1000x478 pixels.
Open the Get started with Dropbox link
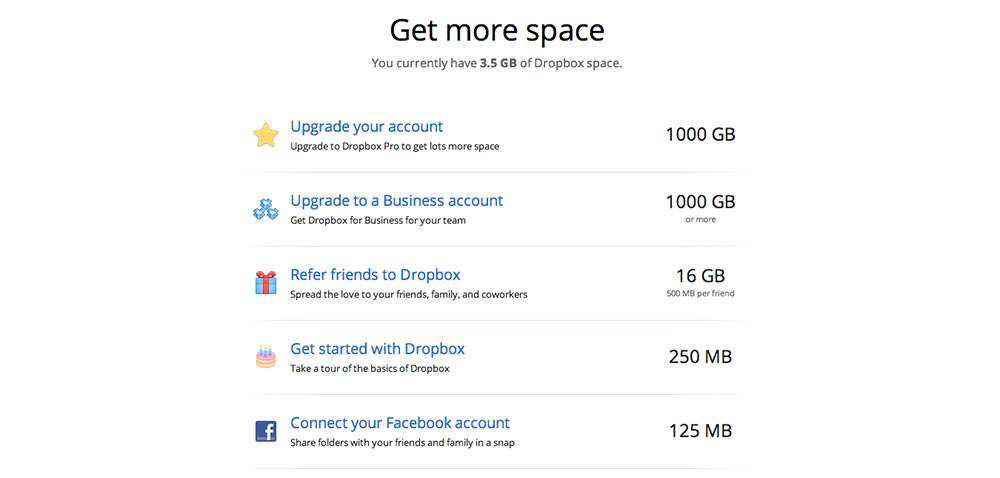tap(377, 349)
